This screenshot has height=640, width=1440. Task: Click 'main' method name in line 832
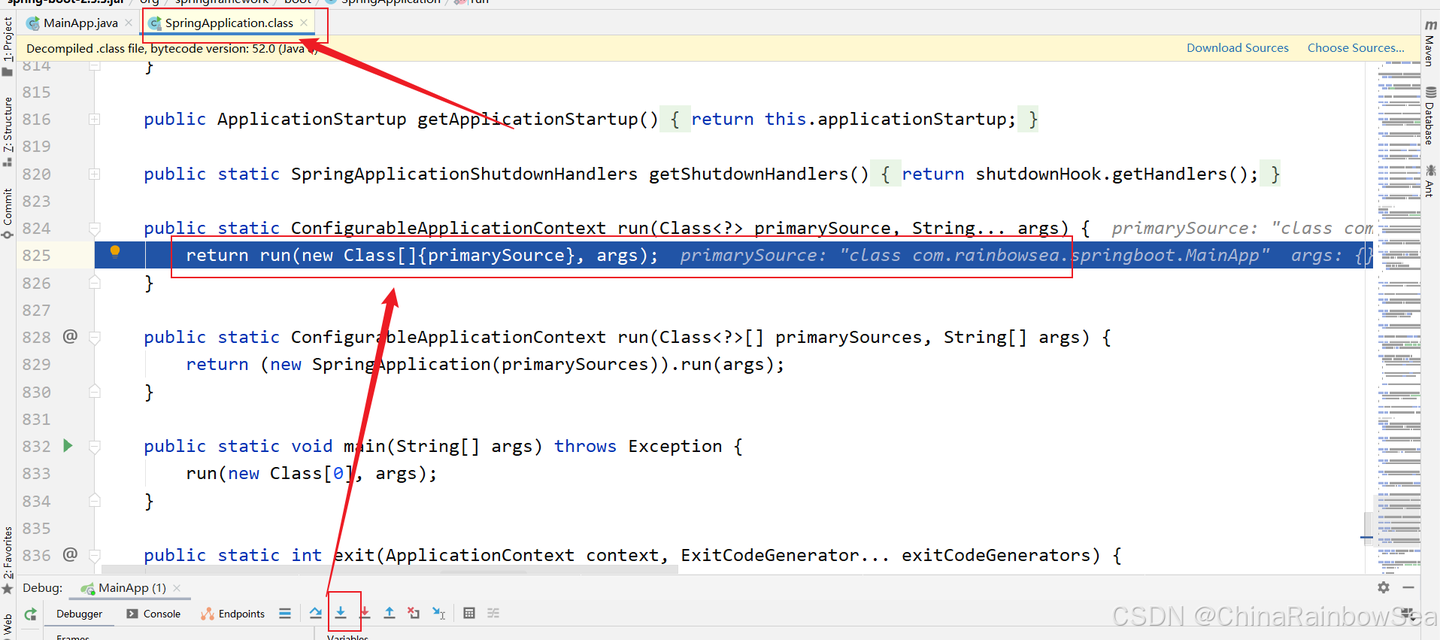point(364,446)
